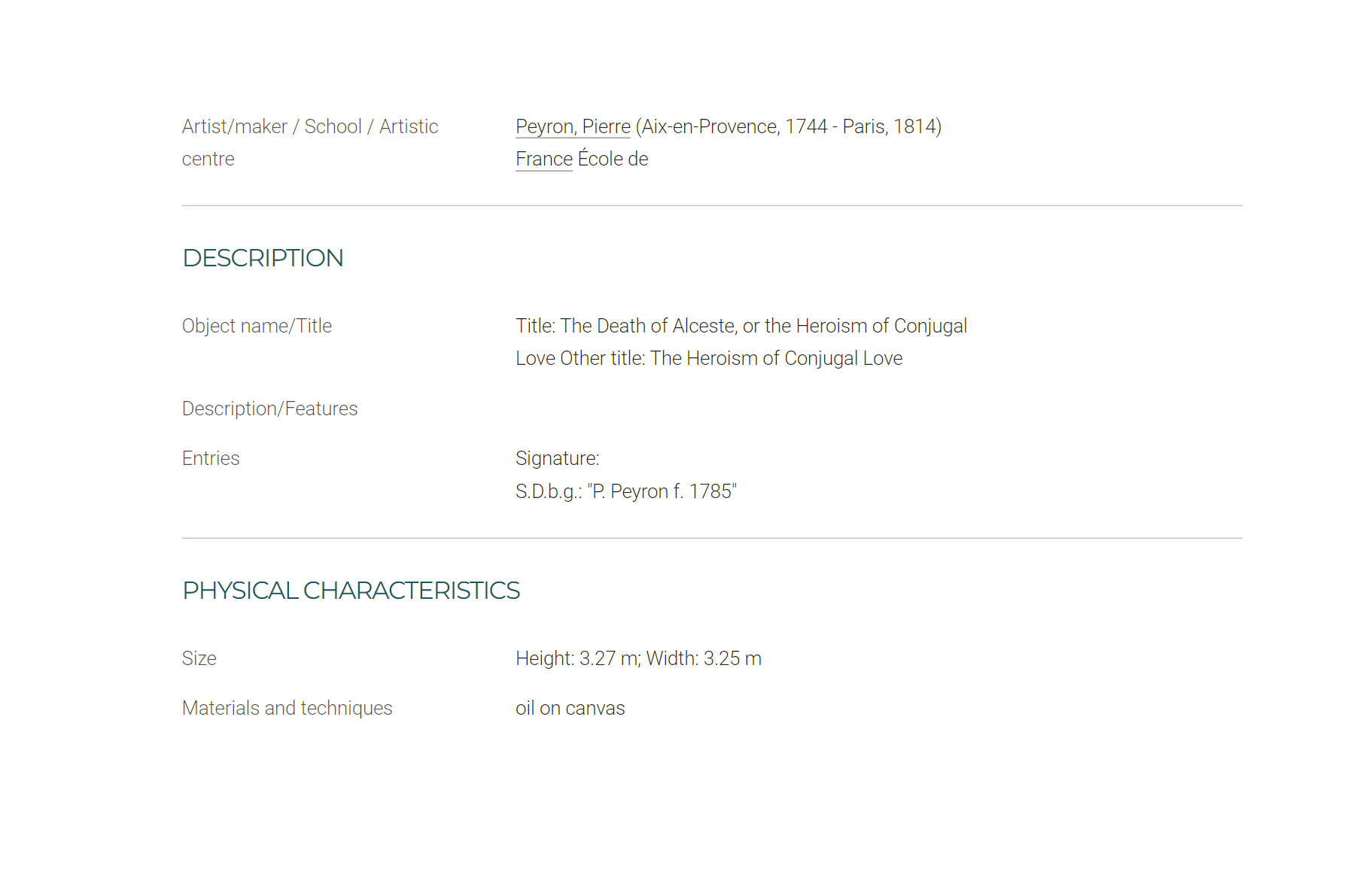Click the Object name/Title label
1372x887 pixels.
257,326
